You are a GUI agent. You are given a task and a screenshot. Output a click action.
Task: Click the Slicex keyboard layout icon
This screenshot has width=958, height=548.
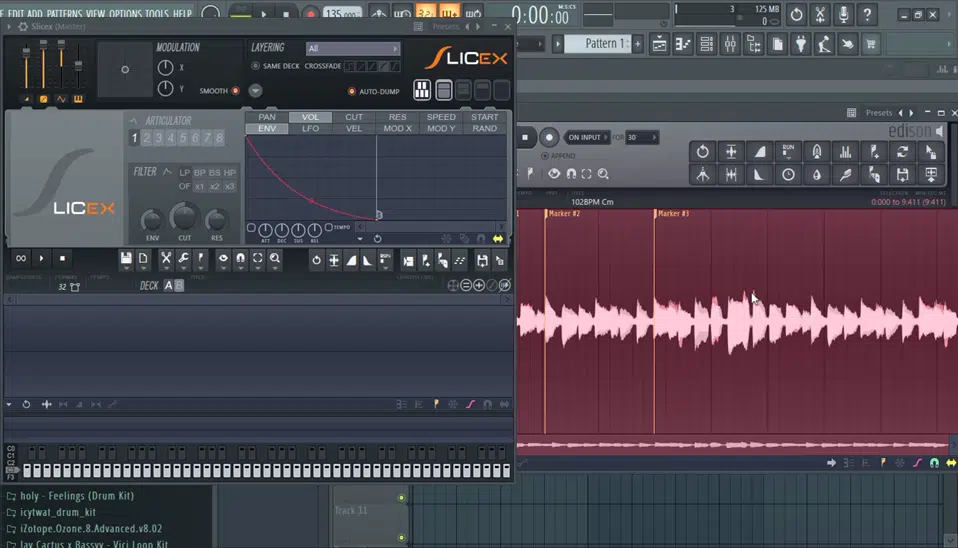coord(422,90)
